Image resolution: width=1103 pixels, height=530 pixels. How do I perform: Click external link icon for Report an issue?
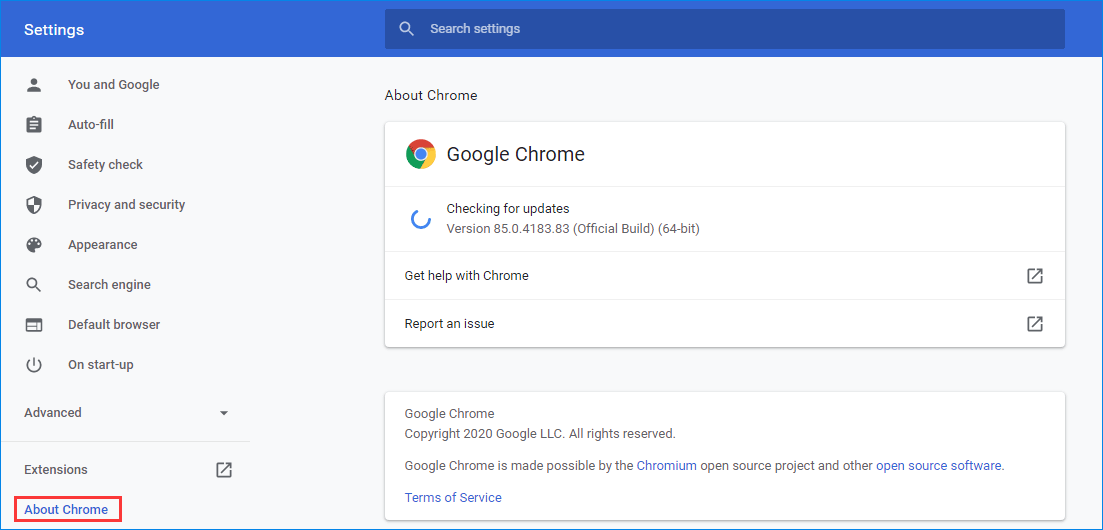(x=1035, y=324)
